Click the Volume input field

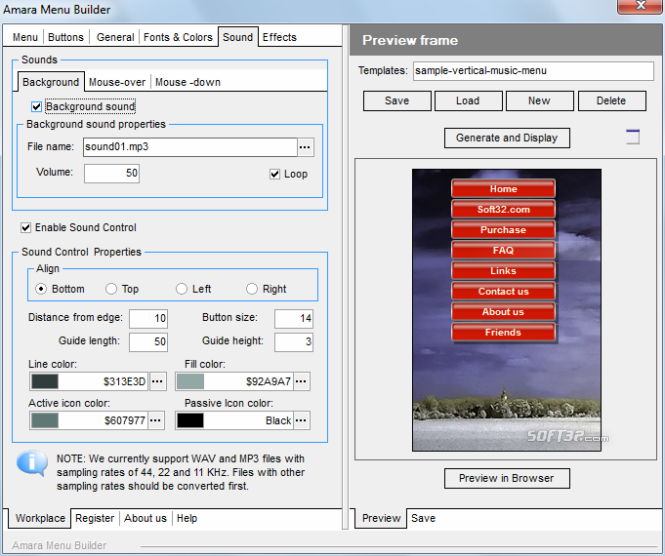click(x=112, y=173)
